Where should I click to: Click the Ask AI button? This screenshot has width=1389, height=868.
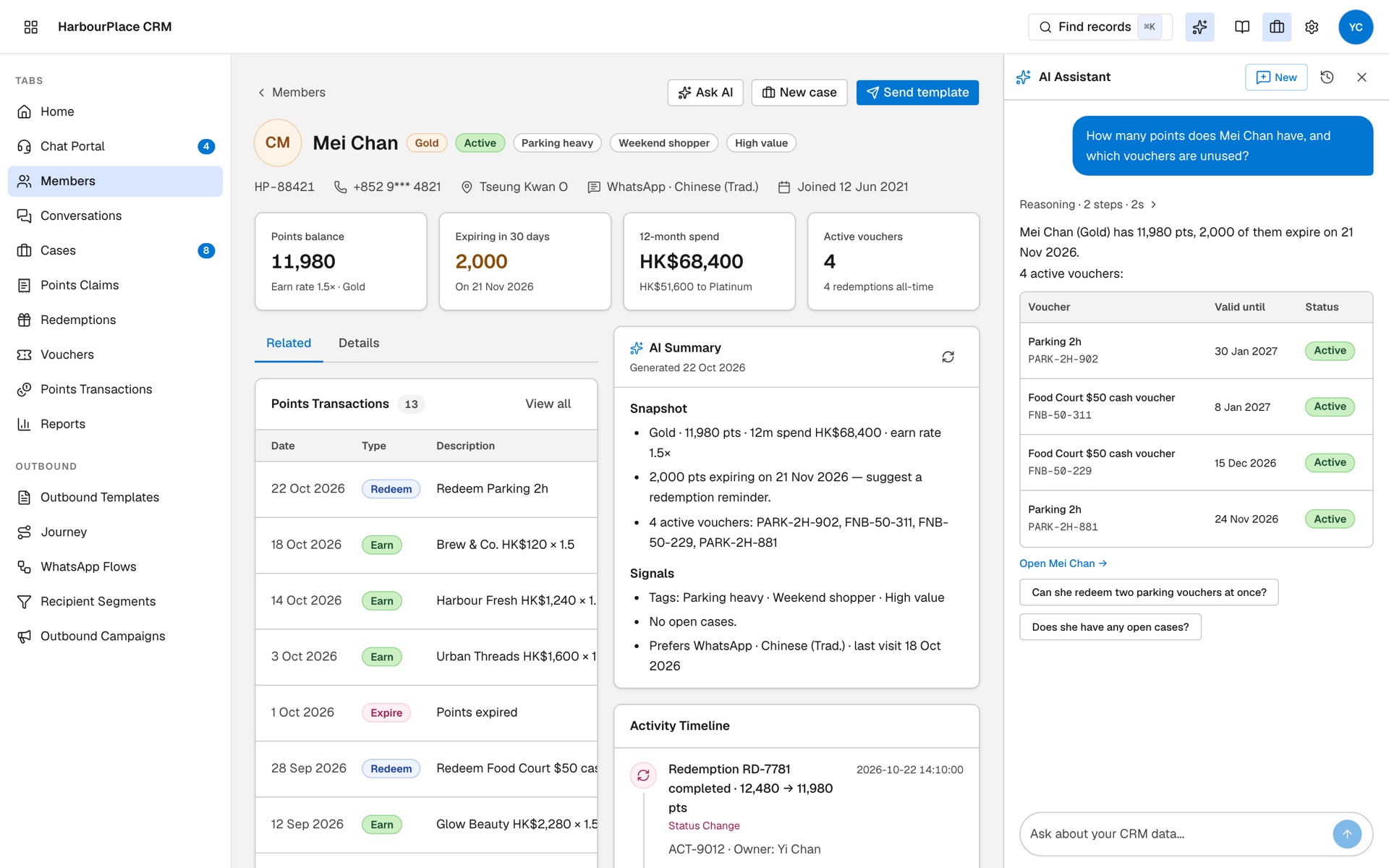705,93
